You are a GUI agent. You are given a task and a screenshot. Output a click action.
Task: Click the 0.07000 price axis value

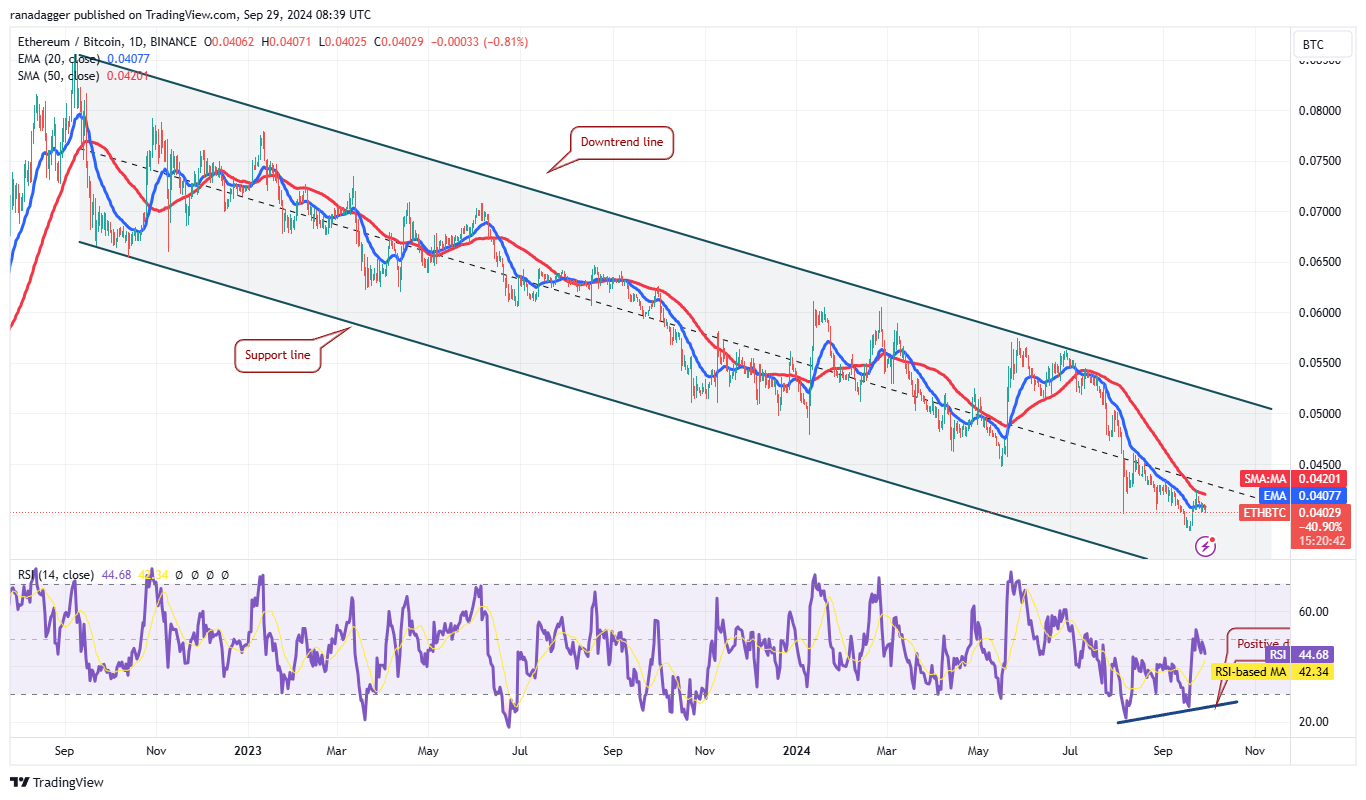coord(1322,212)
